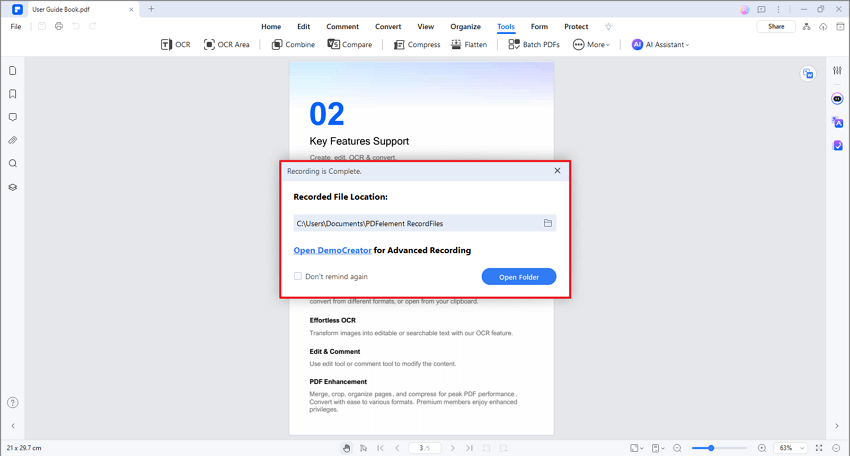
Task: Expand the right panel arrow
Action: (x=836, y=426)
